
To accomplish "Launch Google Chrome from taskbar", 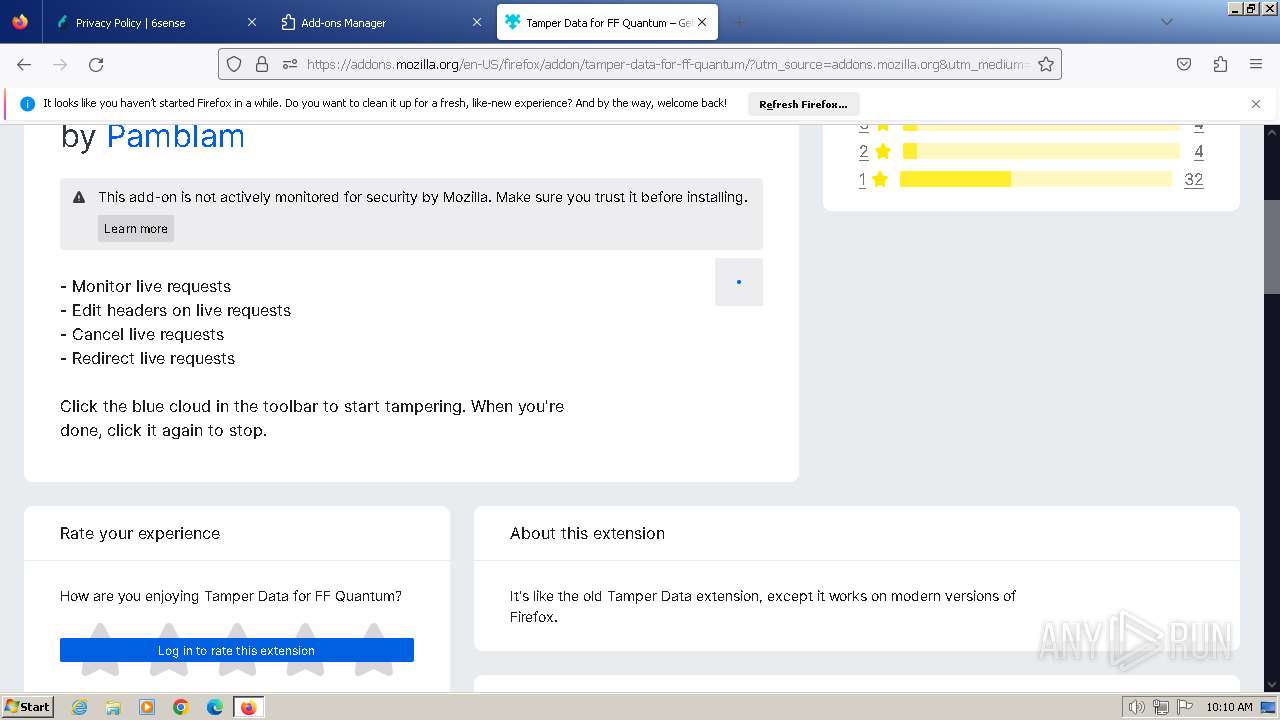I will [x=181, y=707].
